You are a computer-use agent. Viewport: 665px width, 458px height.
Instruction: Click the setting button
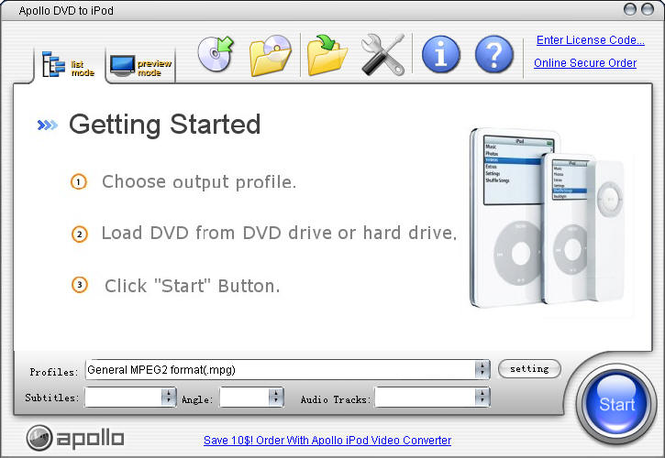coord(529,369)
